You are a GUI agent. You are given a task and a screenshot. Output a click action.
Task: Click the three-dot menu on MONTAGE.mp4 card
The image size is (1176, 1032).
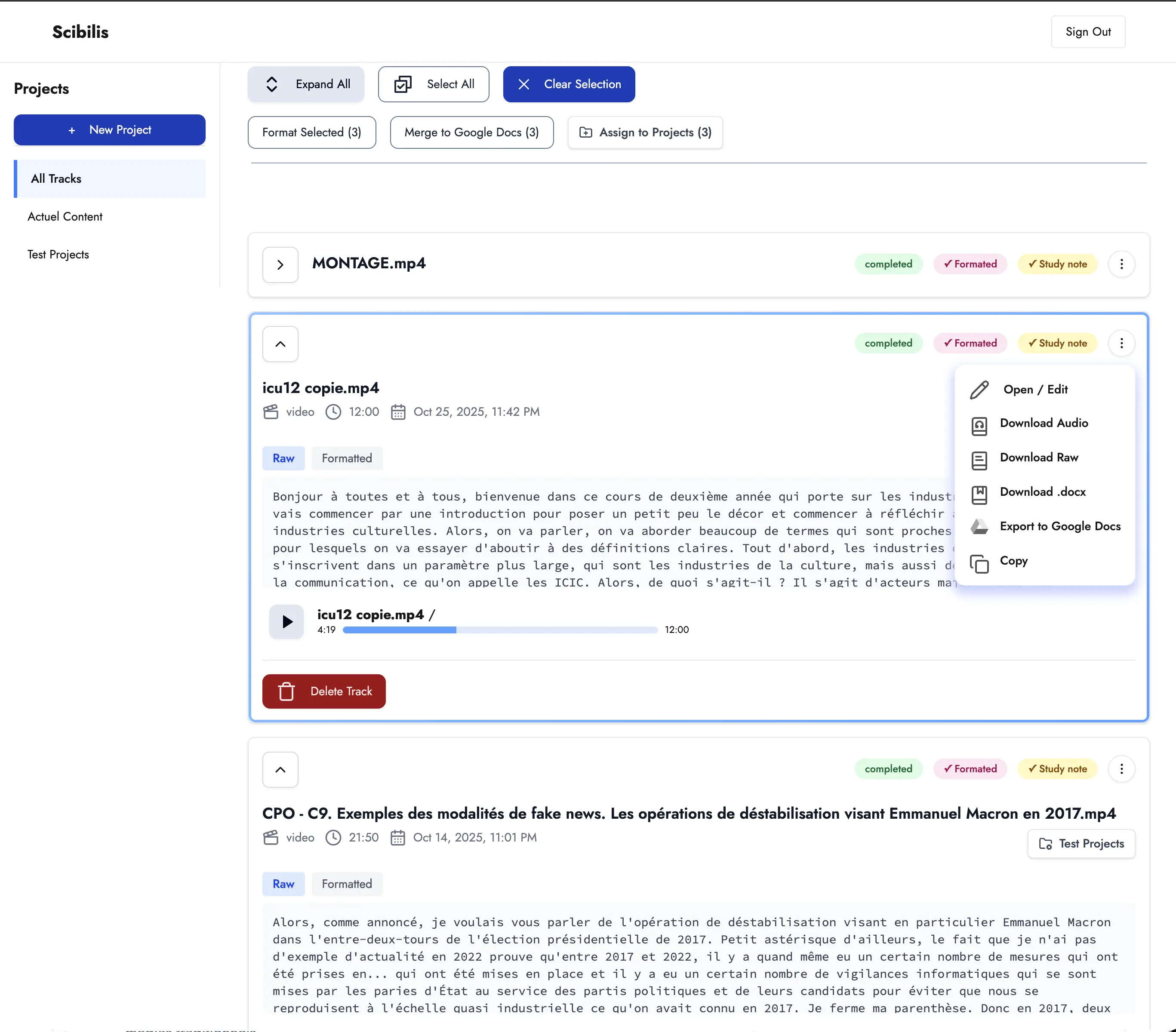point(1121,264)
